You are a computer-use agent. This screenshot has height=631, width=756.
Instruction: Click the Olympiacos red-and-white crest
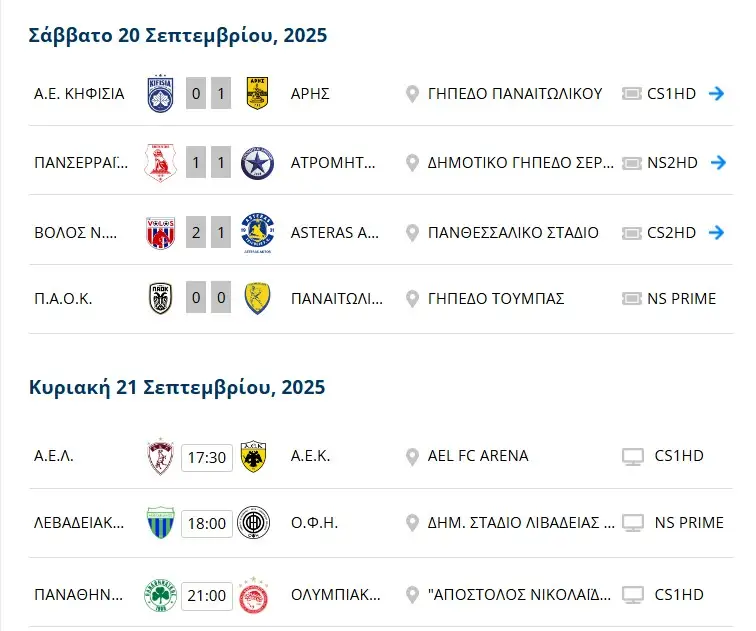(x=252, y=595)
